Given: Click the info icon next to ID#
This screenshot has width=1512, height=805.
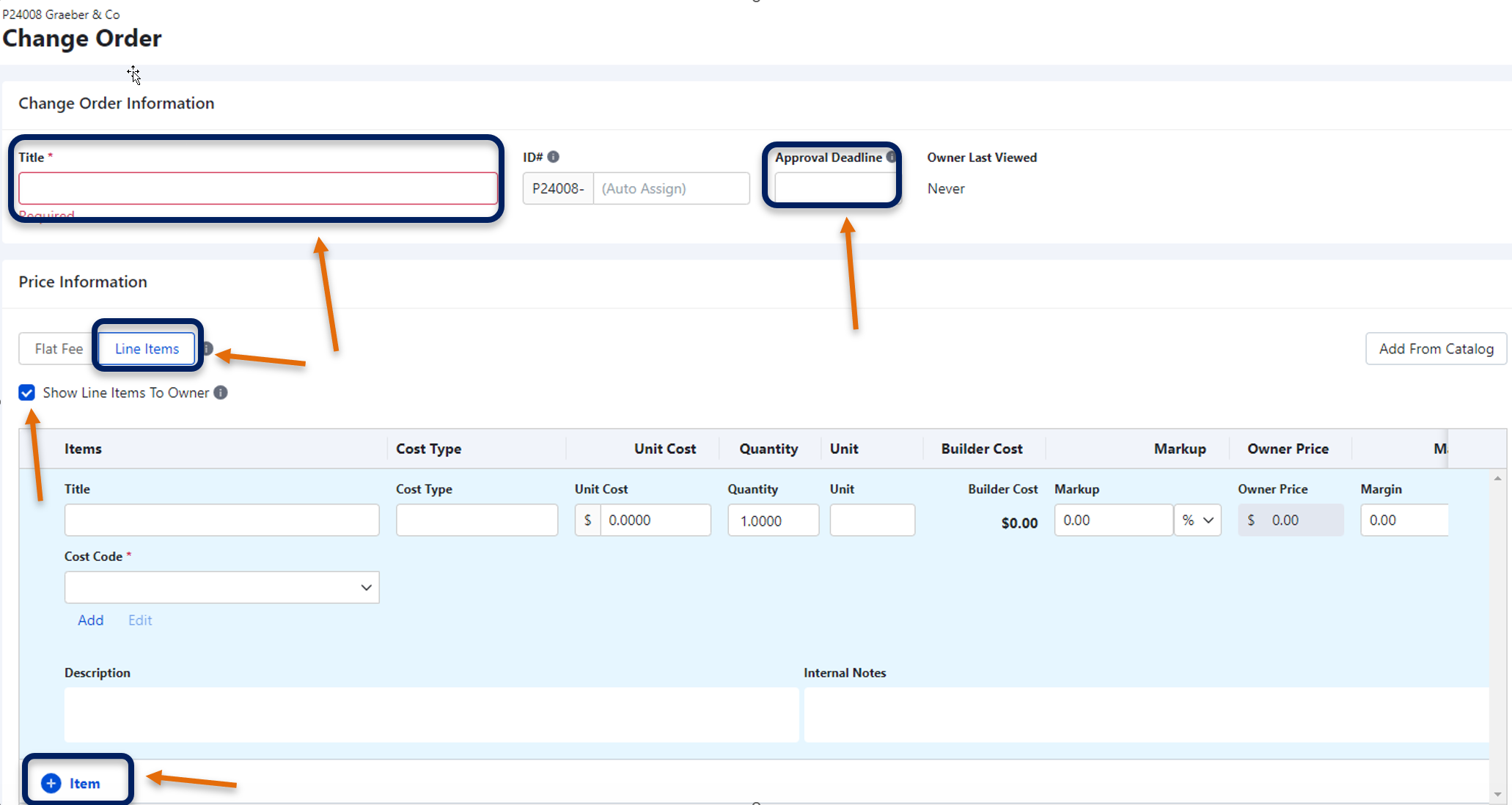Looking at the screenshot, I should pos(553,156).
